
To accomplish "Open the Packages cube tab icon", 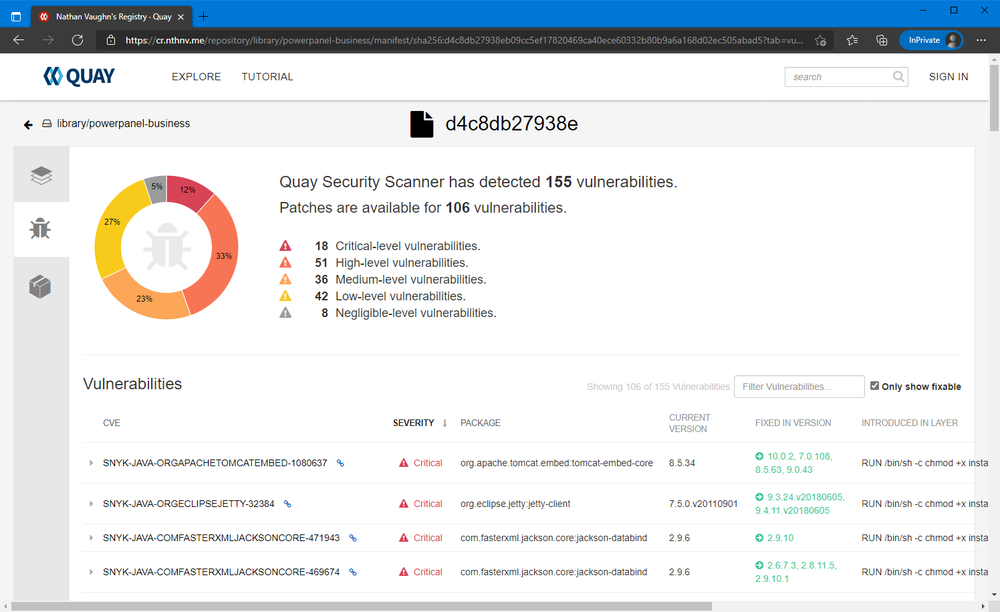I will [40, 287].
